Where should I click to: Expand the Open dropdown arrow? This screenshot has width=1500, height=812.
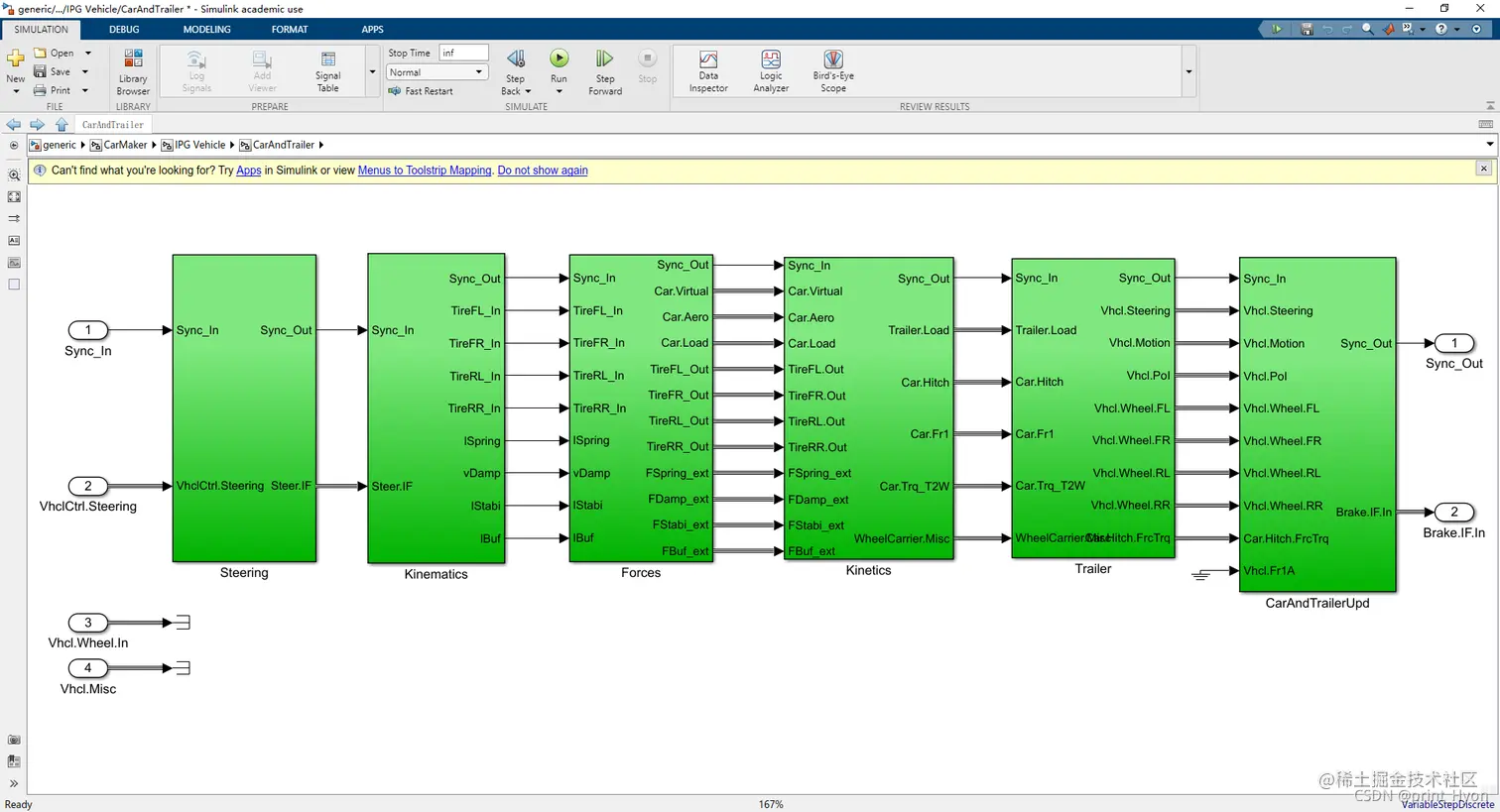click(x=87, y=53)
